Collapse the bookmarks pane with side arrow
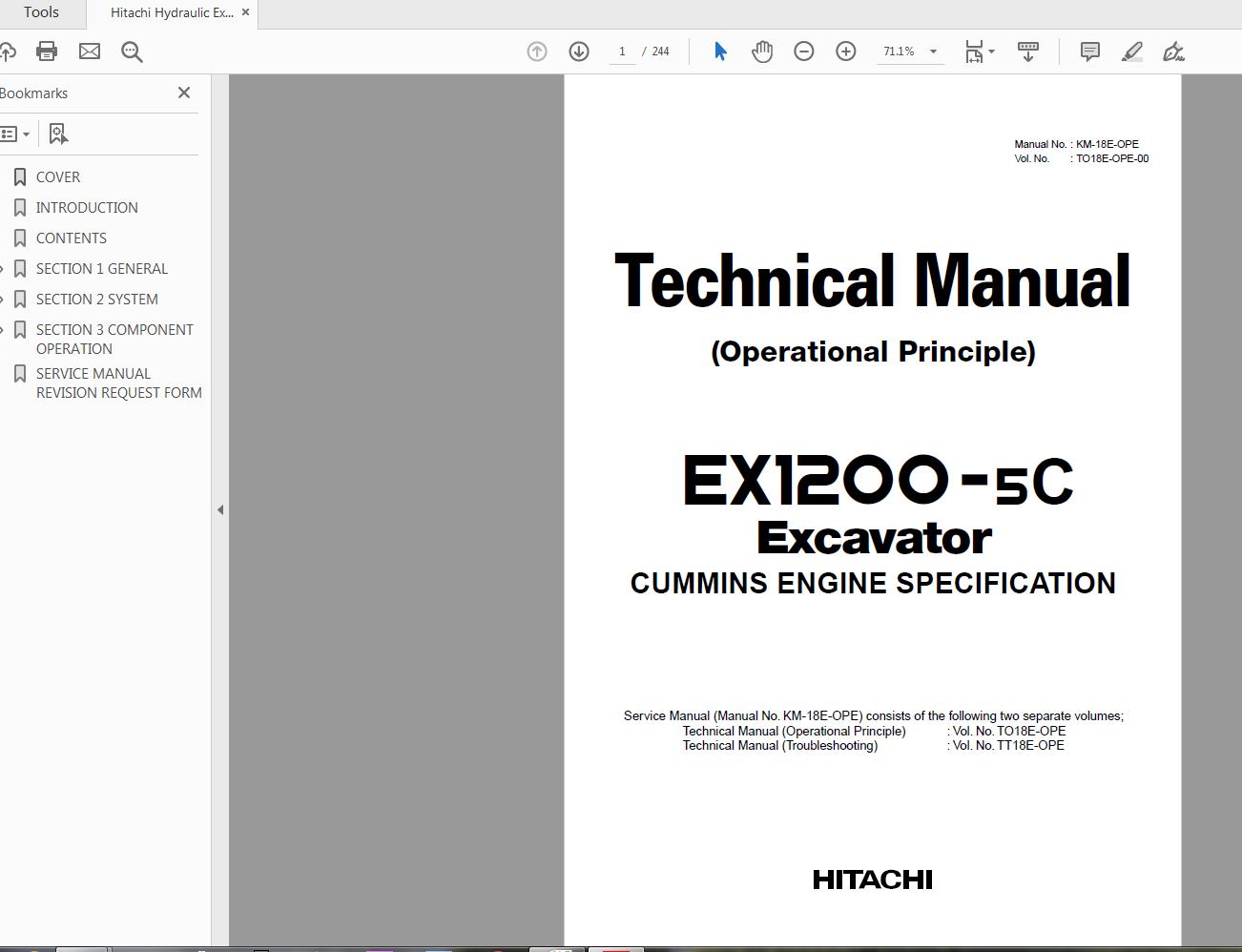Screen dimensions: 1242x952 [220, 510]
